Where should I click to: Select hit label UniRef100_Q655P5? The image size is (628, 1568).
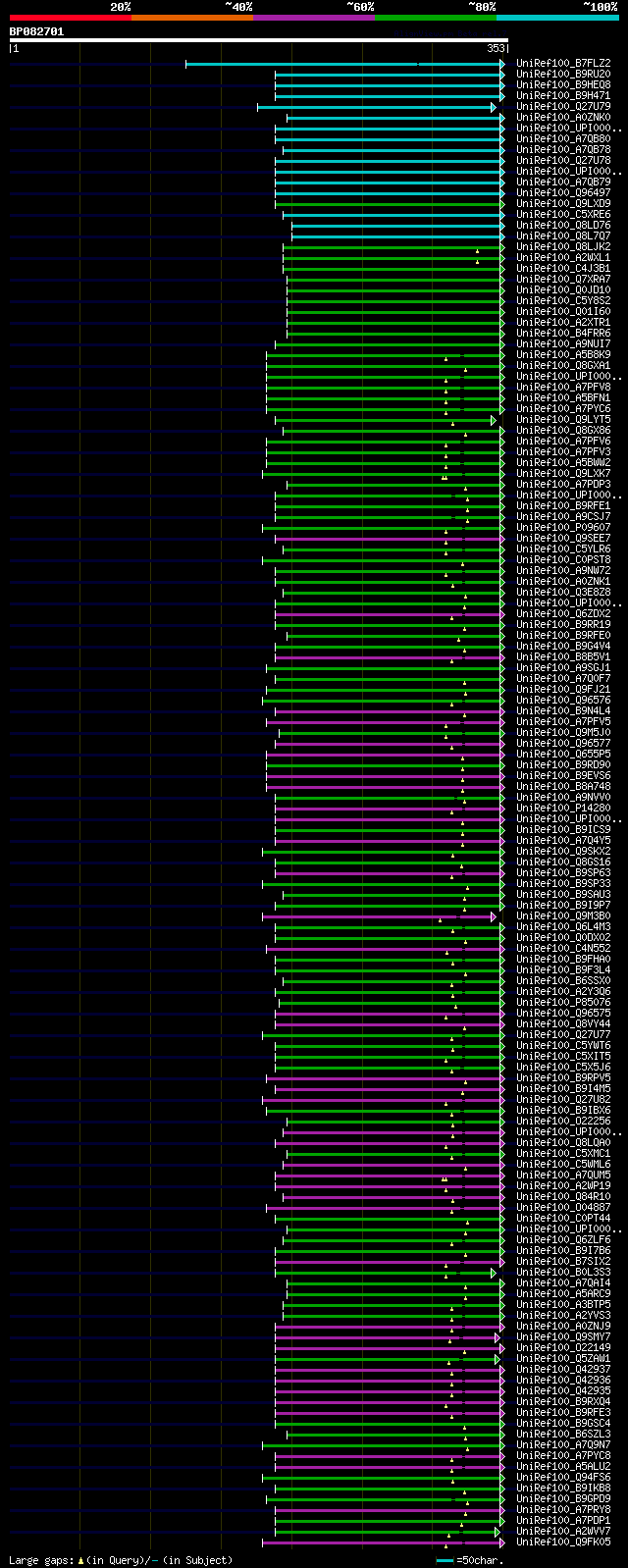[563, 755]
